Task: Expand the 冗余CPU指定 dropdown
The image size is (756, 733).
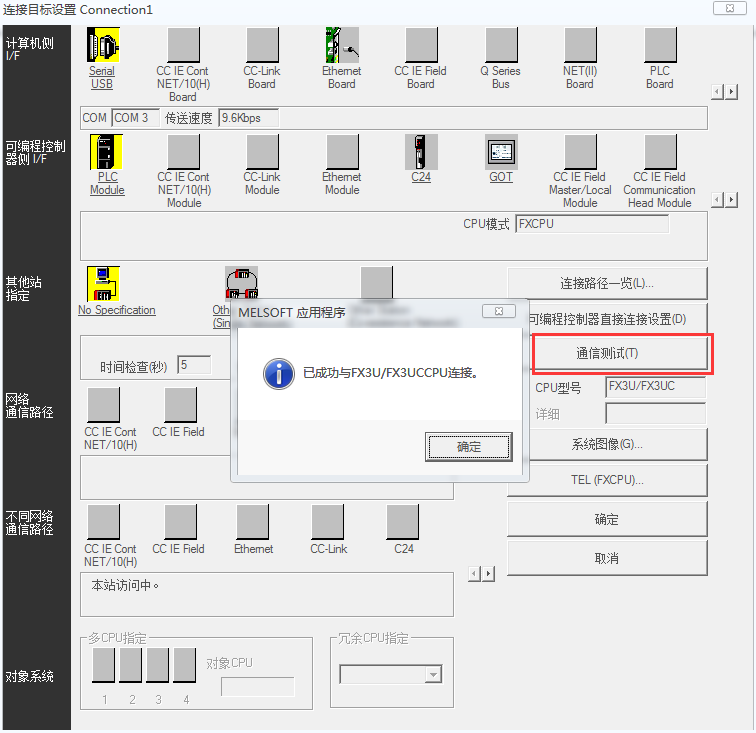Action: coord(433,675)
